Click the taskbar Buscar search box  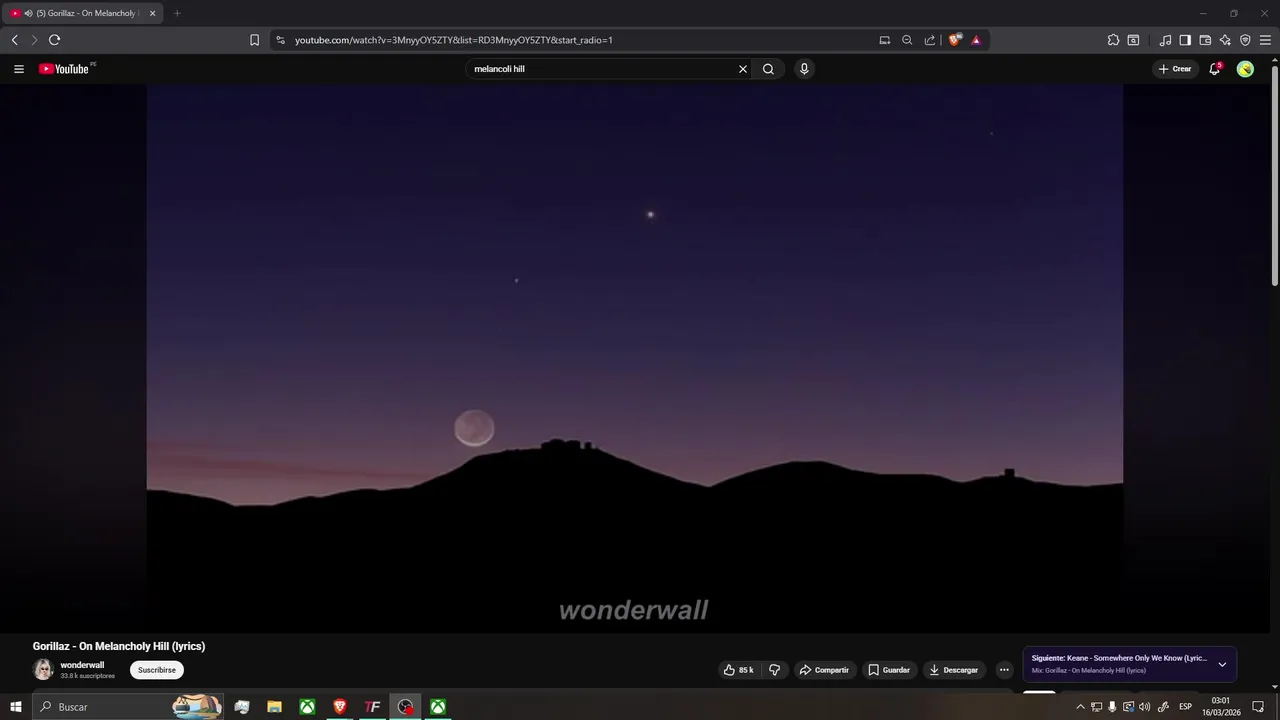tap(130, 707)
